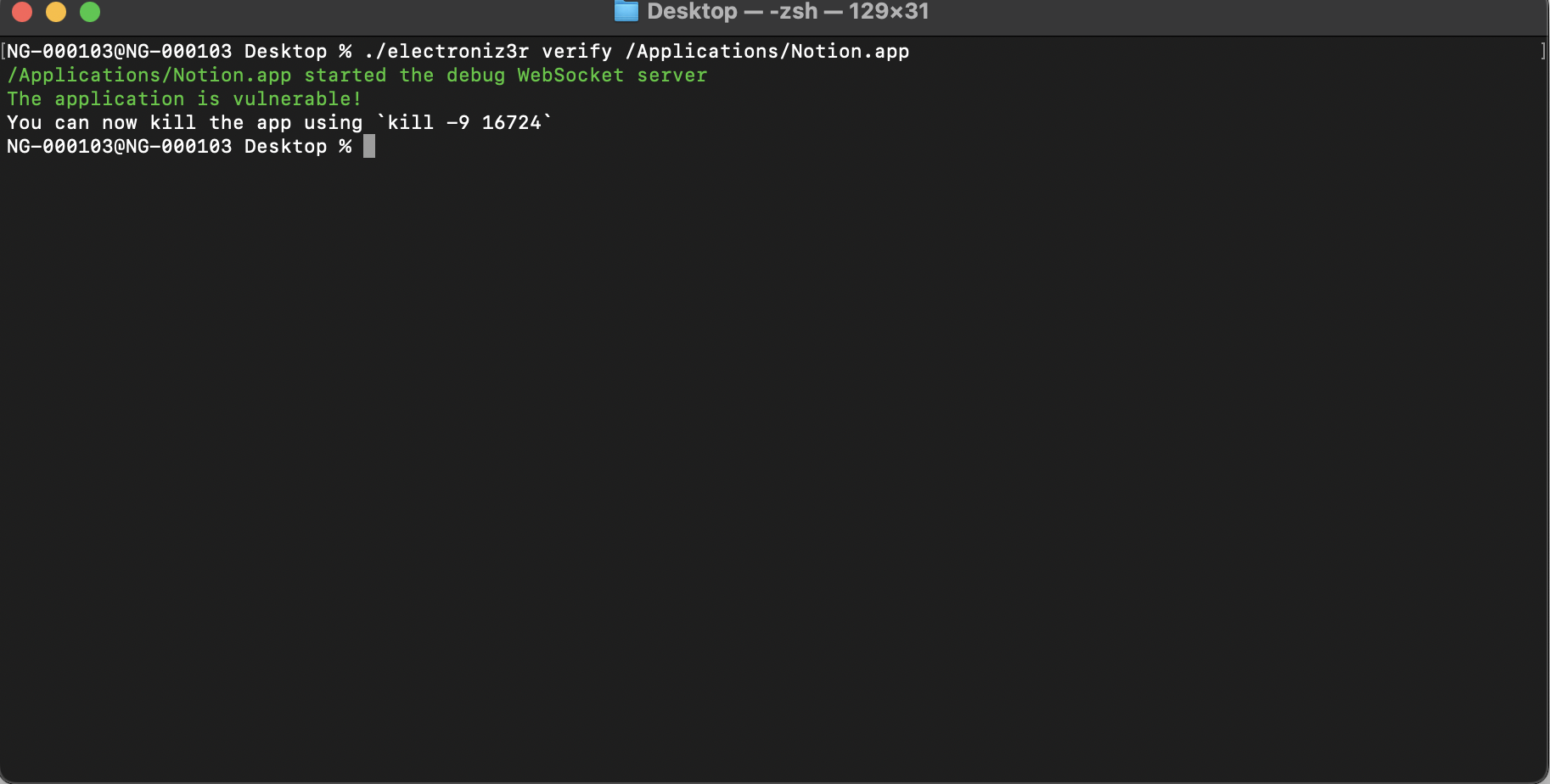Image resolution: width=1550 pixels, height=784 pixels.
Task: Click the word "WebSocket" in green output
Action: pyautogui.click(x=570, y=75)
